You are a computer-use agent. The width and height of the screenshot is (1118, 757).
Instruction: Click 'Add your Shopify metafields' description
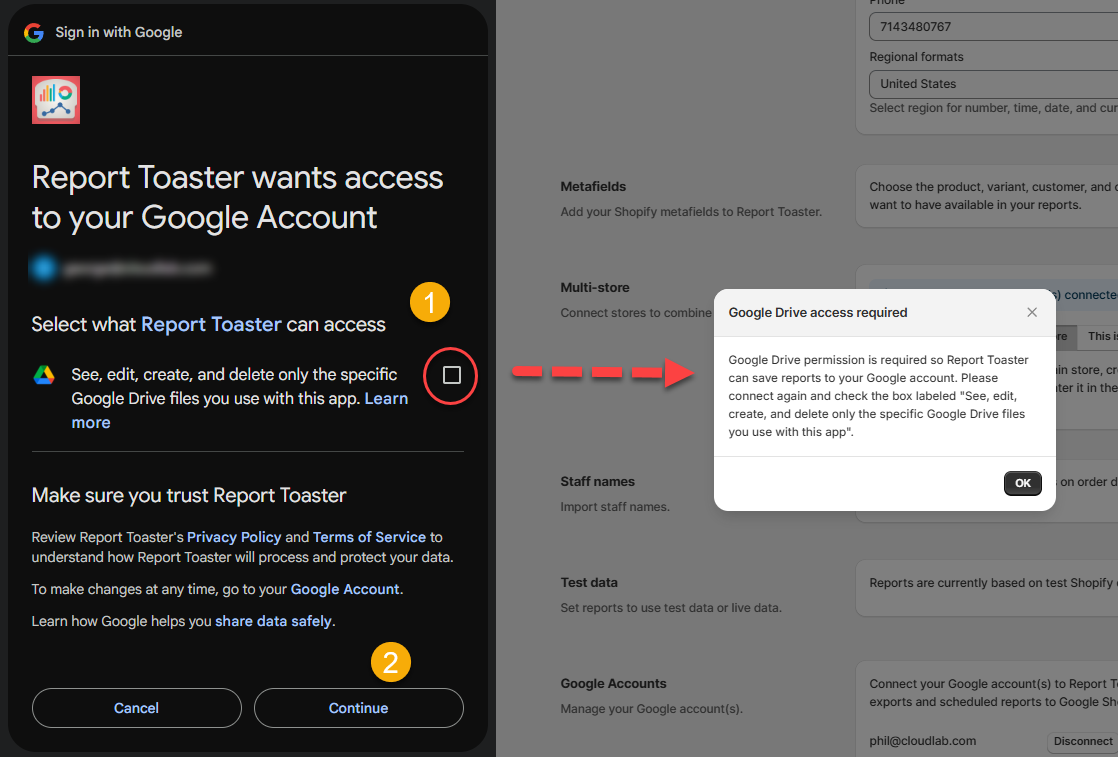(691, 212)
